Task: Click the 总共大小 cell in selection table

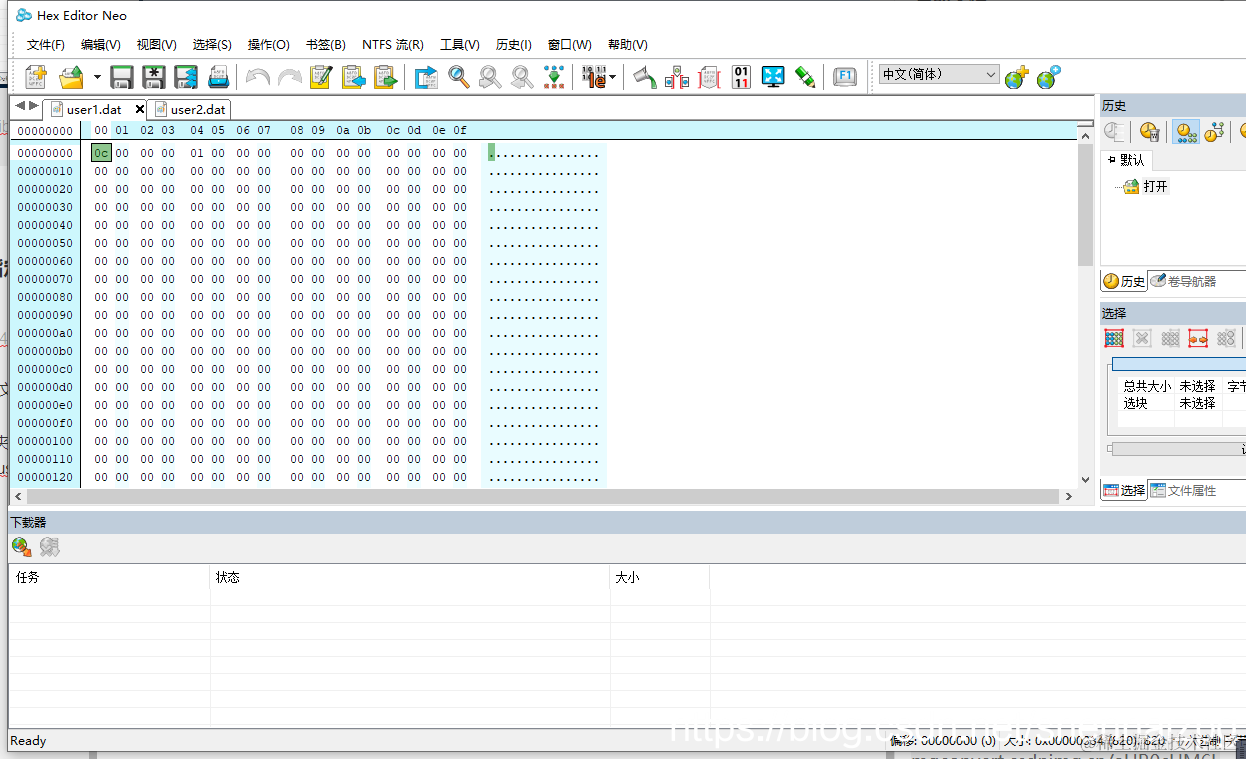Action: point(1147,386)
